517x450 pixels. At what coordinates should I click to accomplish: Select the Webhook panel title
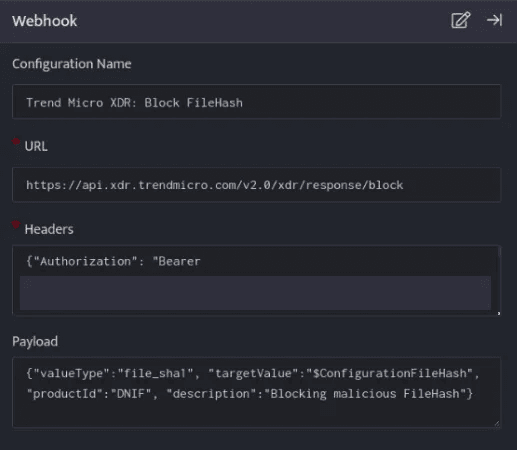[x=45, y=21]
